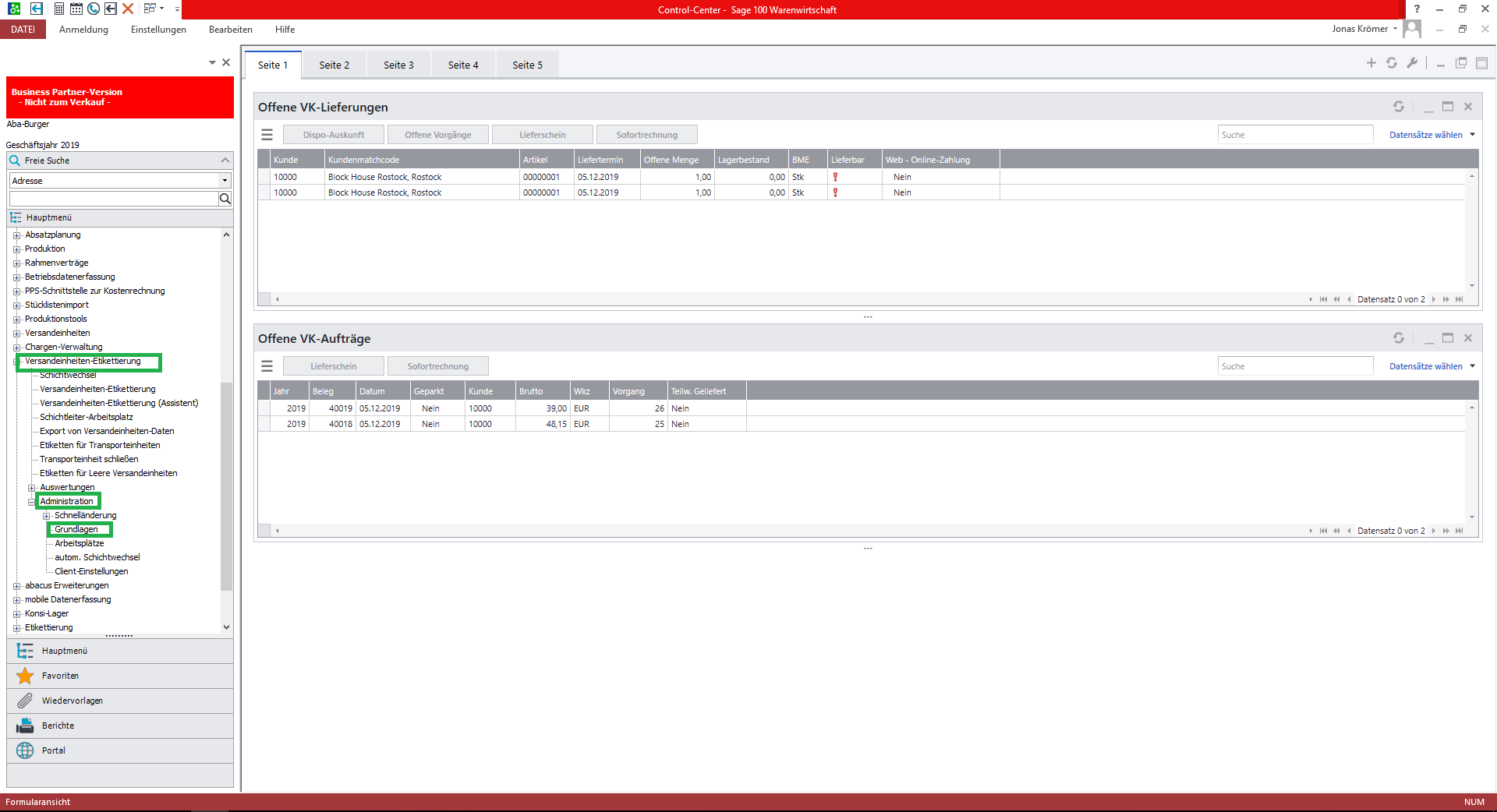Expand the Produktion tree node

[x=16, y=249]
